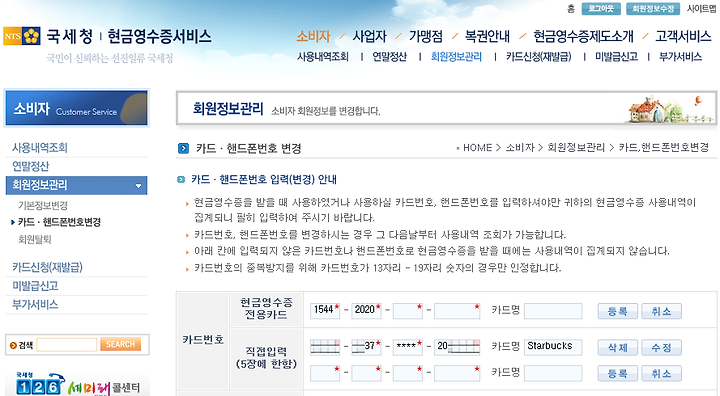Click the orange SEARCH button
The width and height of the screenshot is (720, 396).
pos(120,345)
